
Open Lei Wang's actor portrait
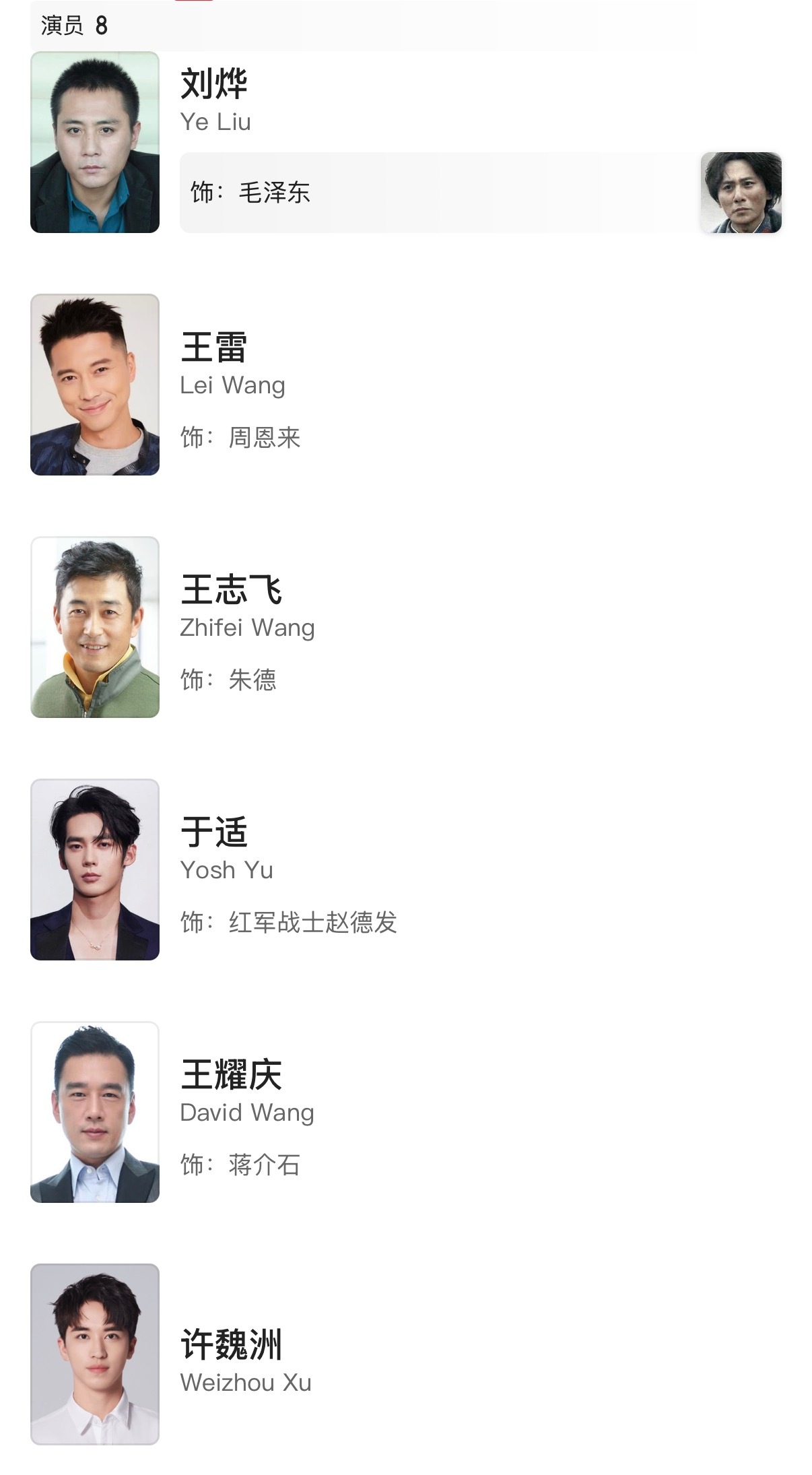pos(95,385)
